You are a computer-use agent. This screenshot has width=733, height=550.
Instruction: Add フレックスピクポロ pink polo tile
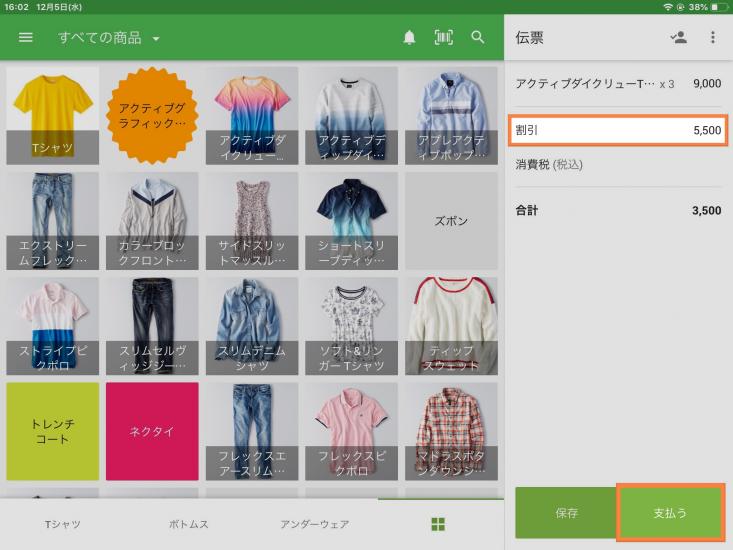click(x=351, y=431)
